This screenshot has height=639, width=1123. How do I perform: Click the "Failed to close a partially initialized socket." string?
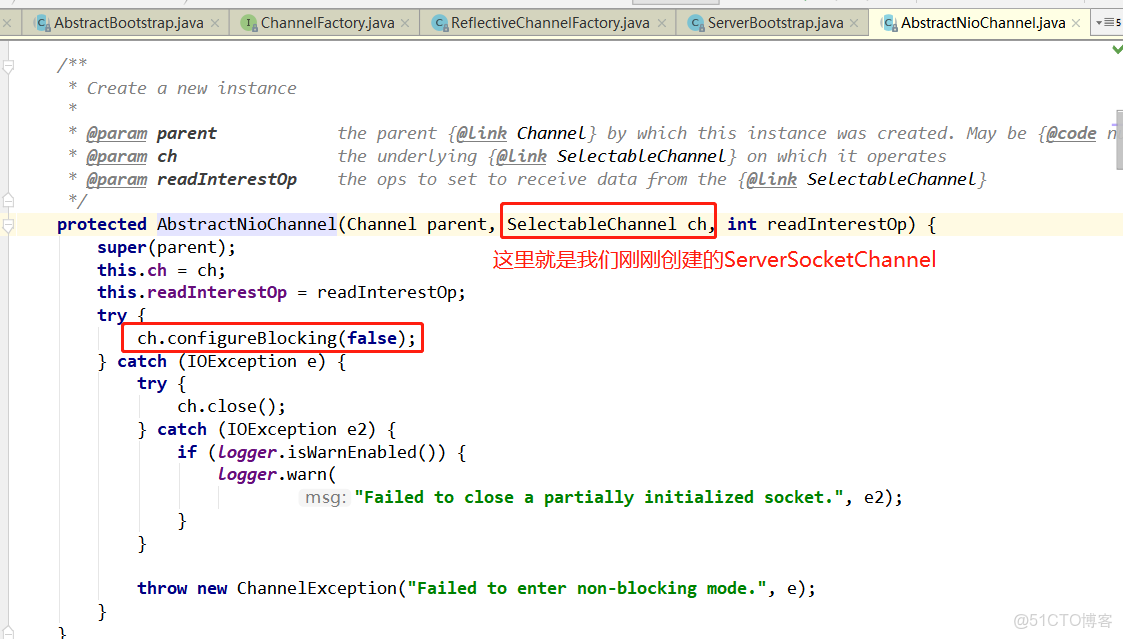(598, 498)
